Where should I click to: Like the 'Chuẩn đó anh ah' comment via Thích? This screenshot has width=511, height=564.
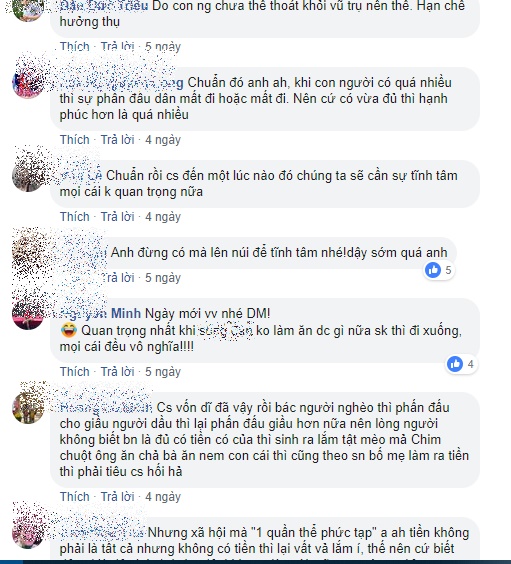[74, 140]
